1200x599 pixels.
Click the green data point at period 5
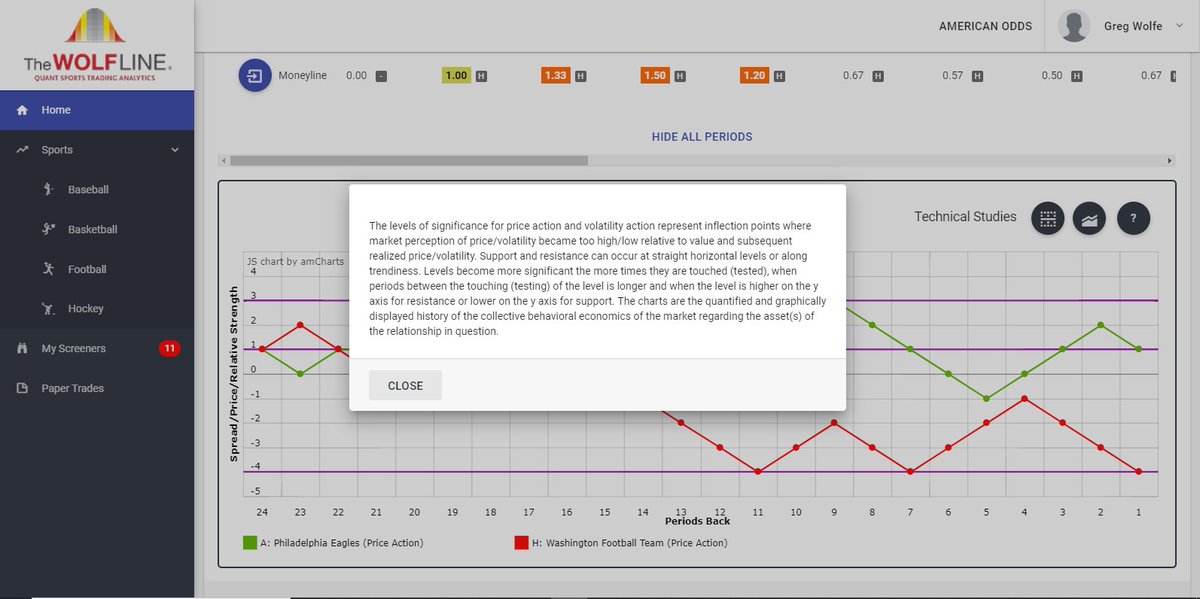coord(986,398)
